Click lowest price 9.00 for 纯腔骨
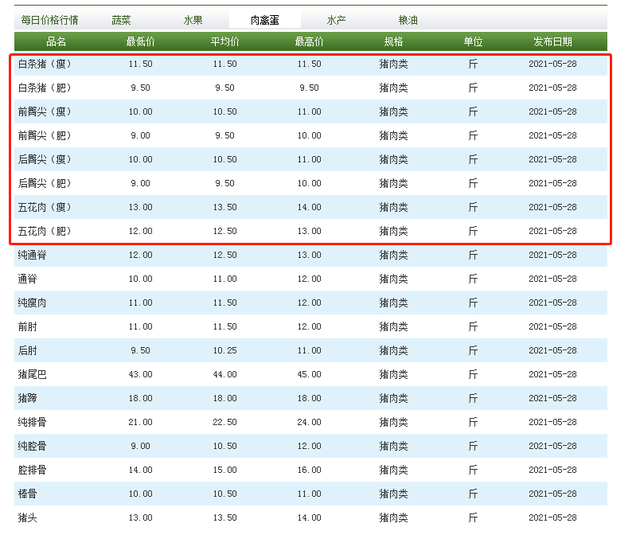640x535 pixels. point(140,446)
